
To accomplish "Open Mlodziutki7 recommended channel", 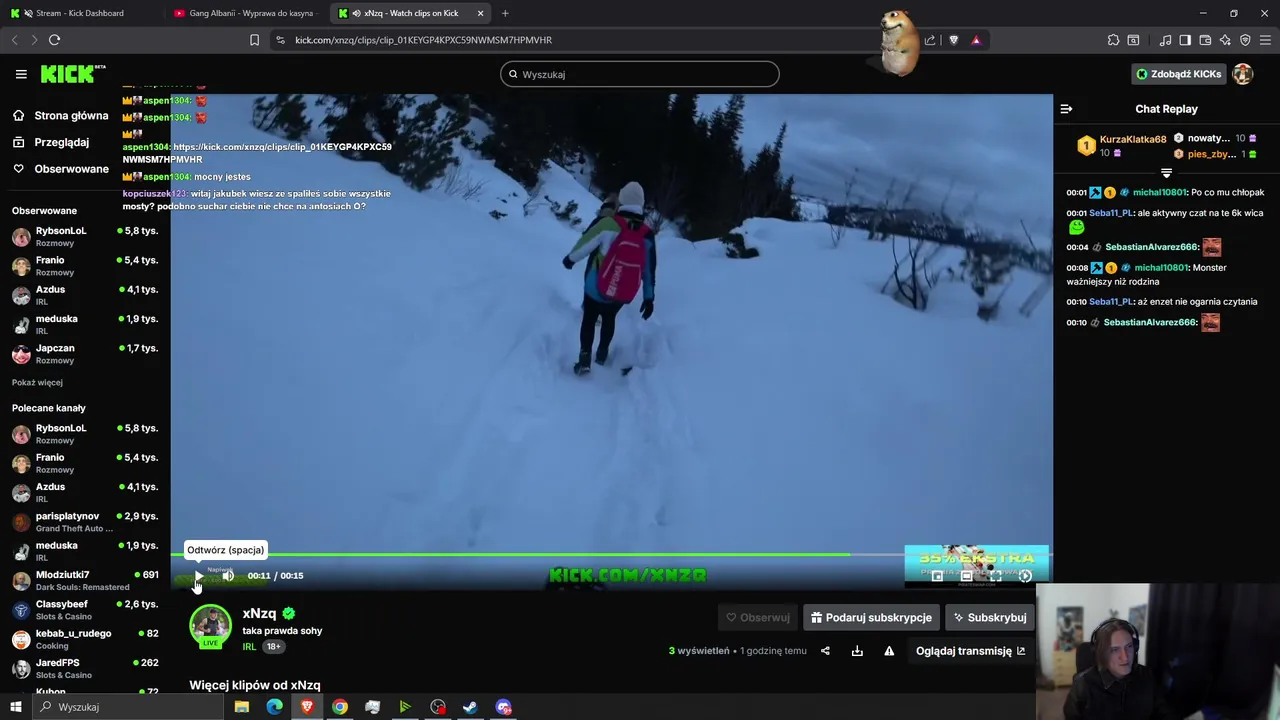I will (85, 581).
